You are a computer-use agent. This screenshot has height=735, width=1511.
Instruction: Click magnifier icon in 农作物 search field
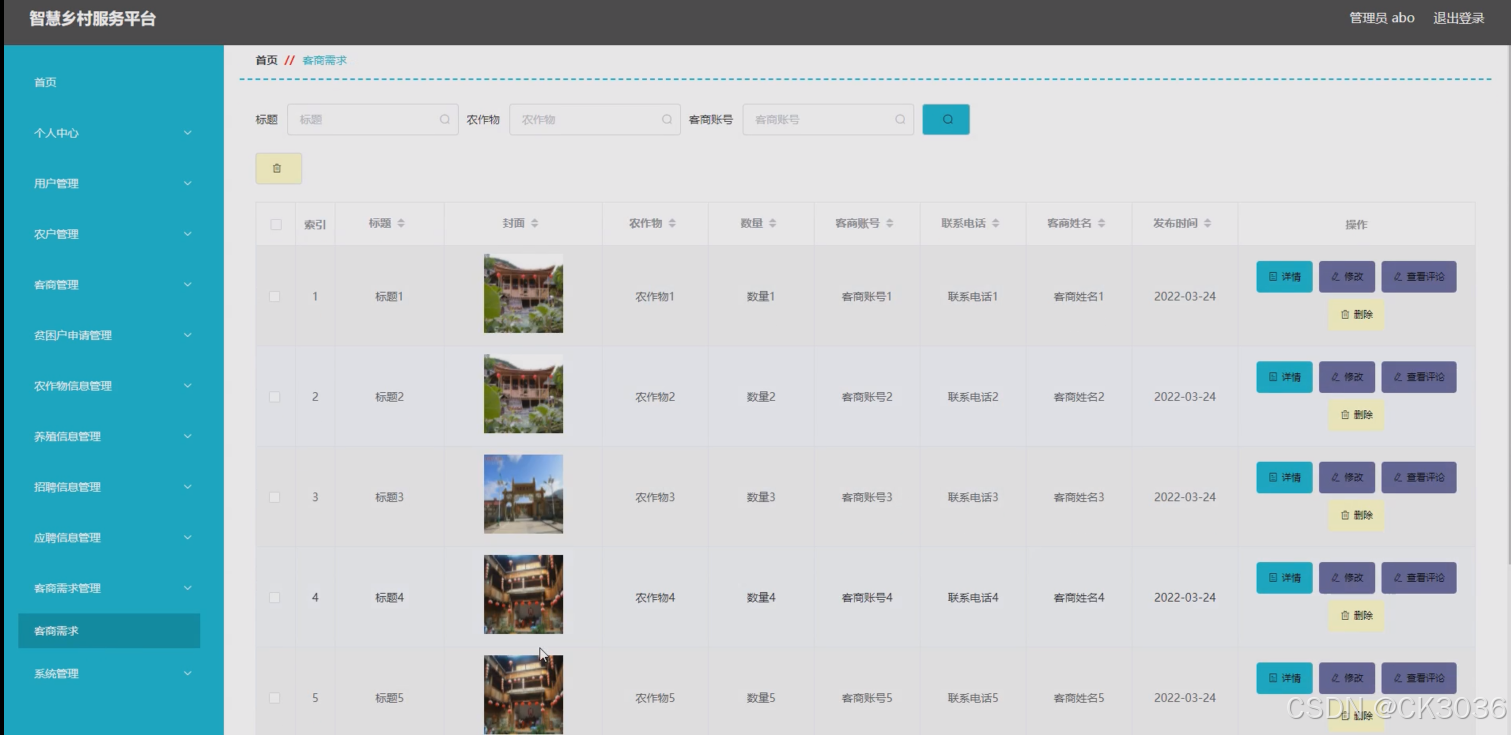pyautogui.click(x=667, y=119)
